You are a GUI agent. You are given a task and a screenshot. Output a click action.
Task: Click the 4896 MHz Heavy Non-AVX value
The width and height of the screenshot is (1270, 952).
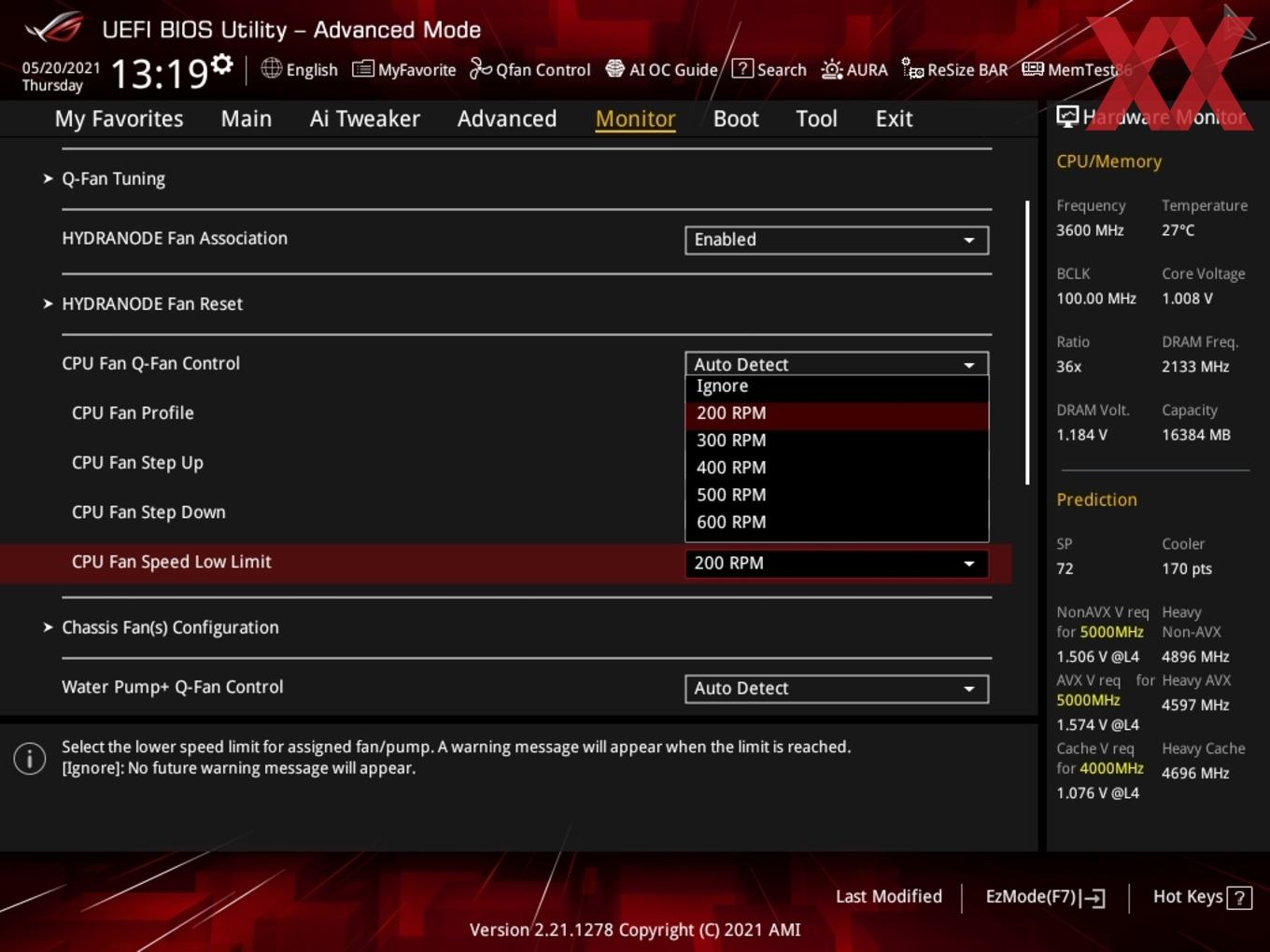pyautogui.click(x=1195, y=657)
